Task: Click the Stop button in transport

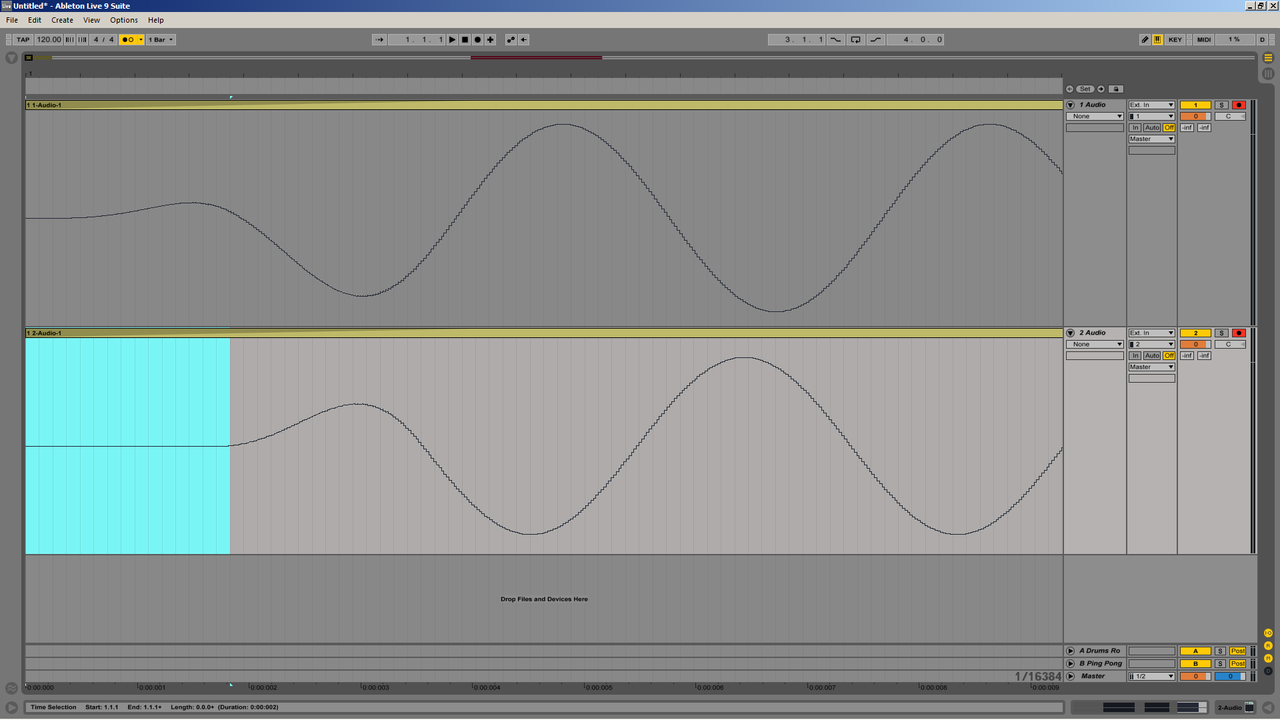Action: [465, 40]
